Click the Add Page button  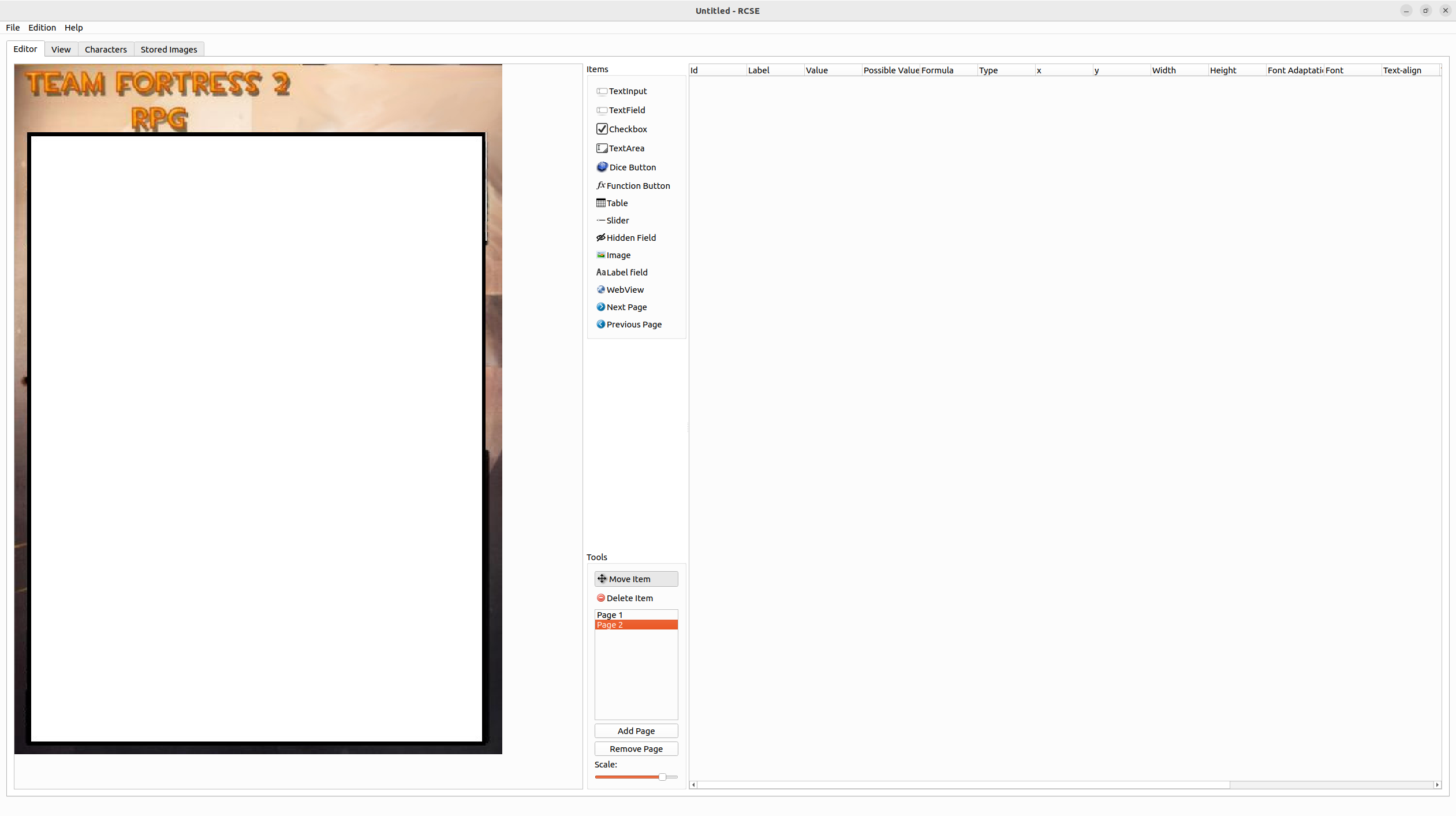tap(636, 731)
